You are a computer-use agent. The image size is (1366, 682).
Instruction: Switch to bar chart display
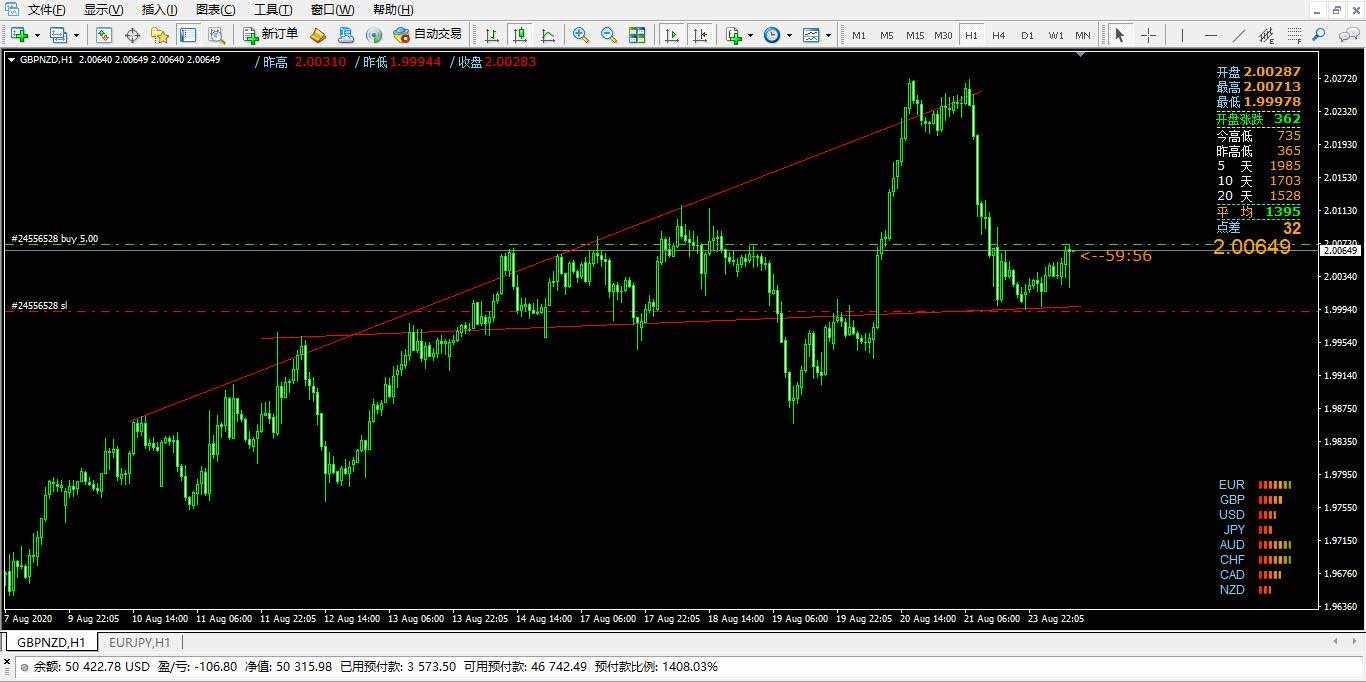click(x=492, y=35)
